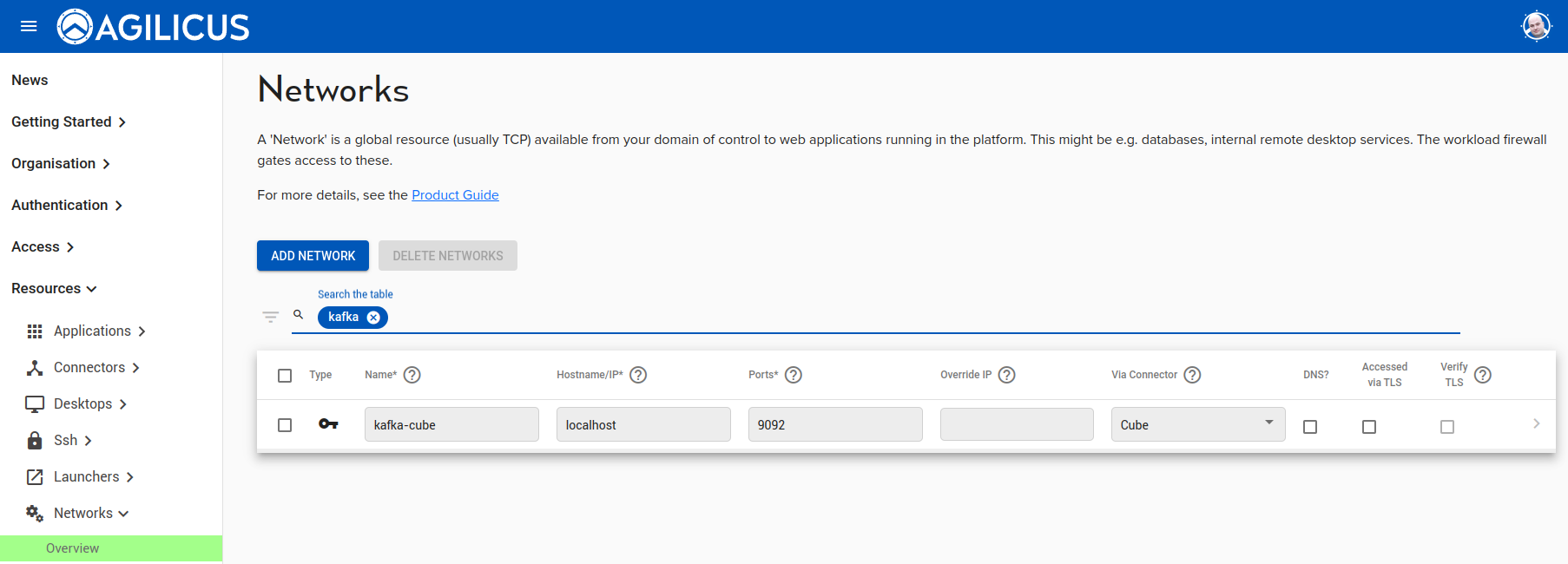Open the user profile avatar
The height and width of the screenshot is (564, 1568).
[1536, 26]
